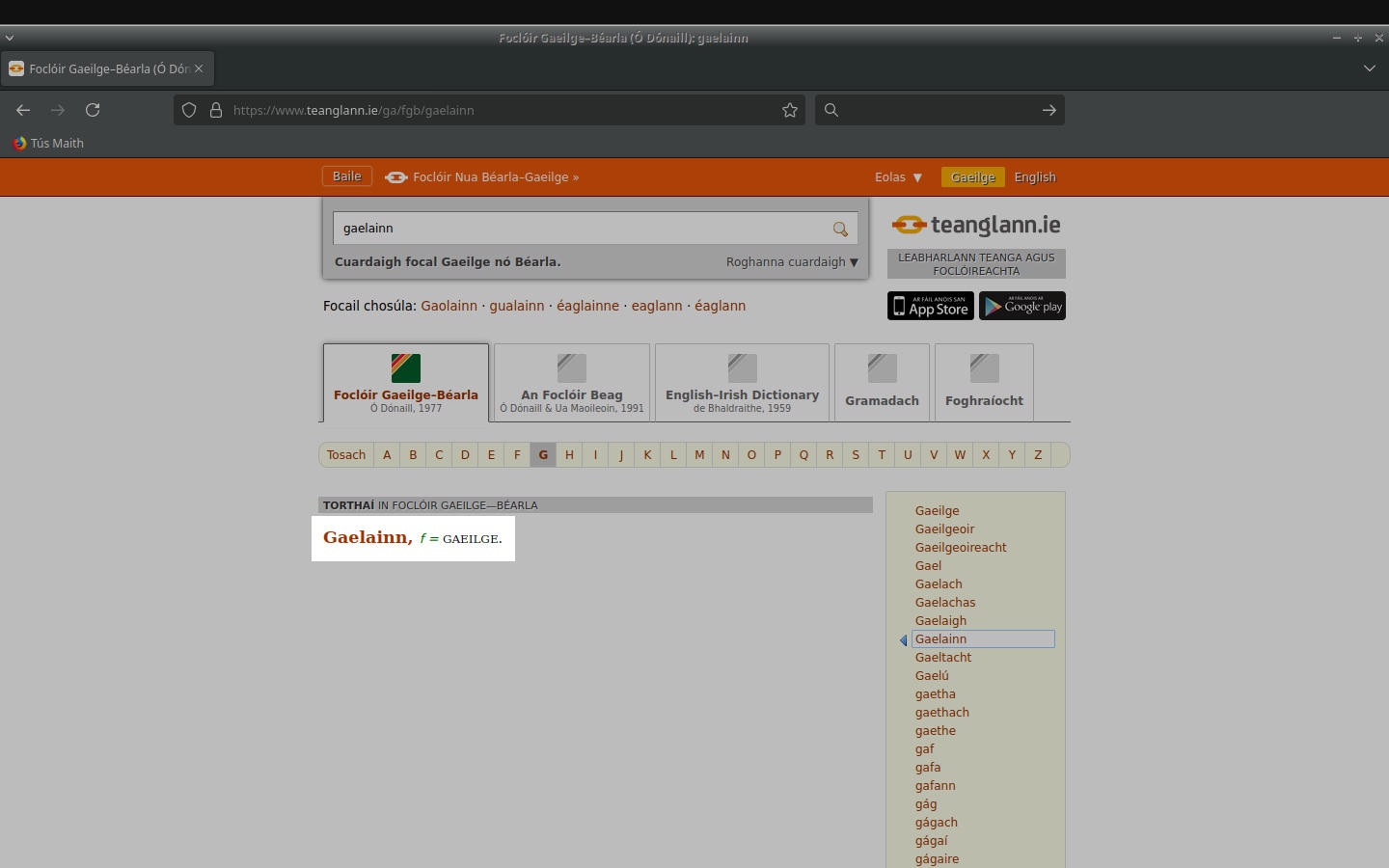Viewport: 1389px width, 868px height.
Task: Open similar word Gaolainn link
Action: (449, 306)
